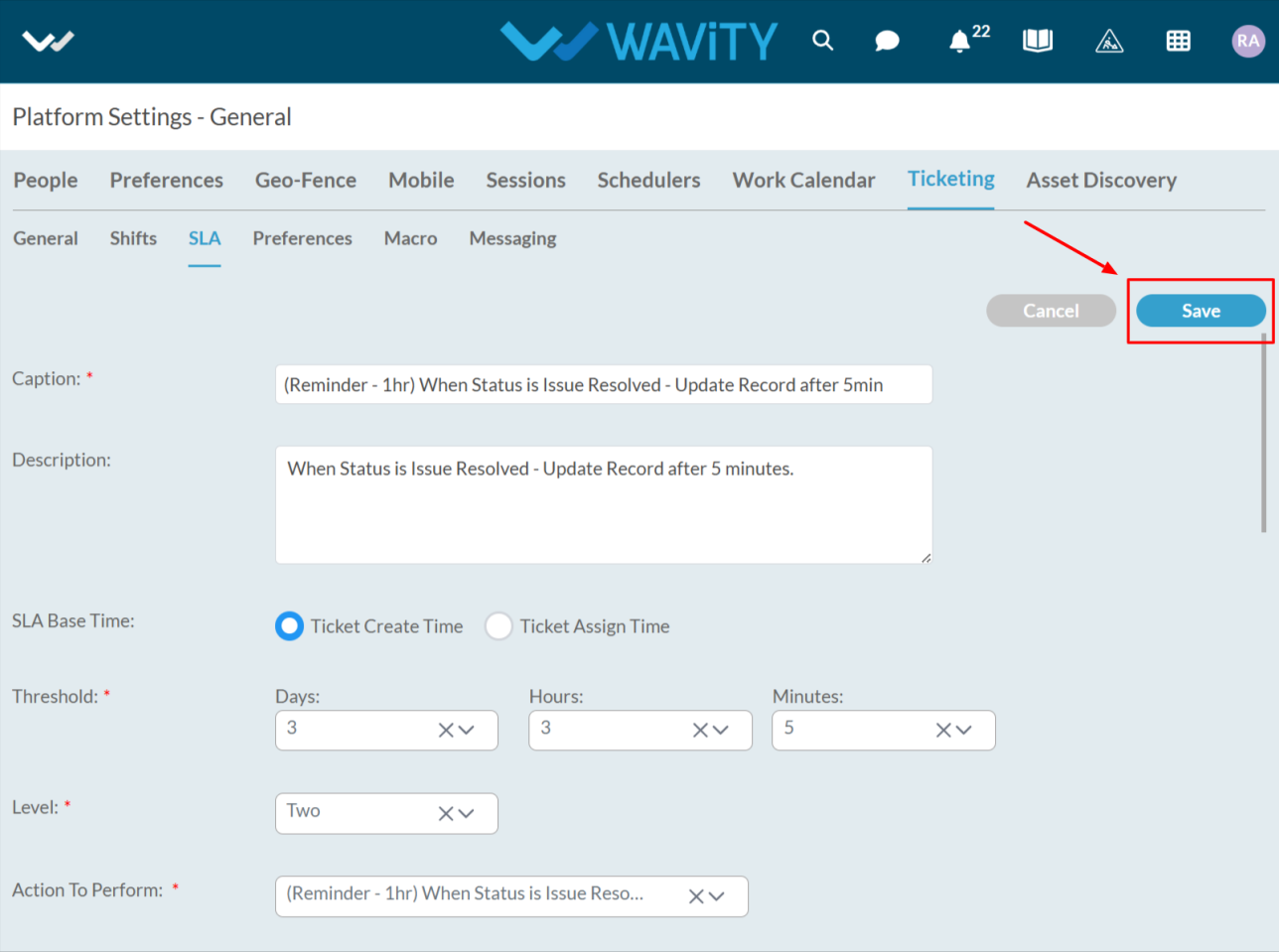Switch to the People tab
Viewport: 1279px width, 952px height.
point(46,180)
